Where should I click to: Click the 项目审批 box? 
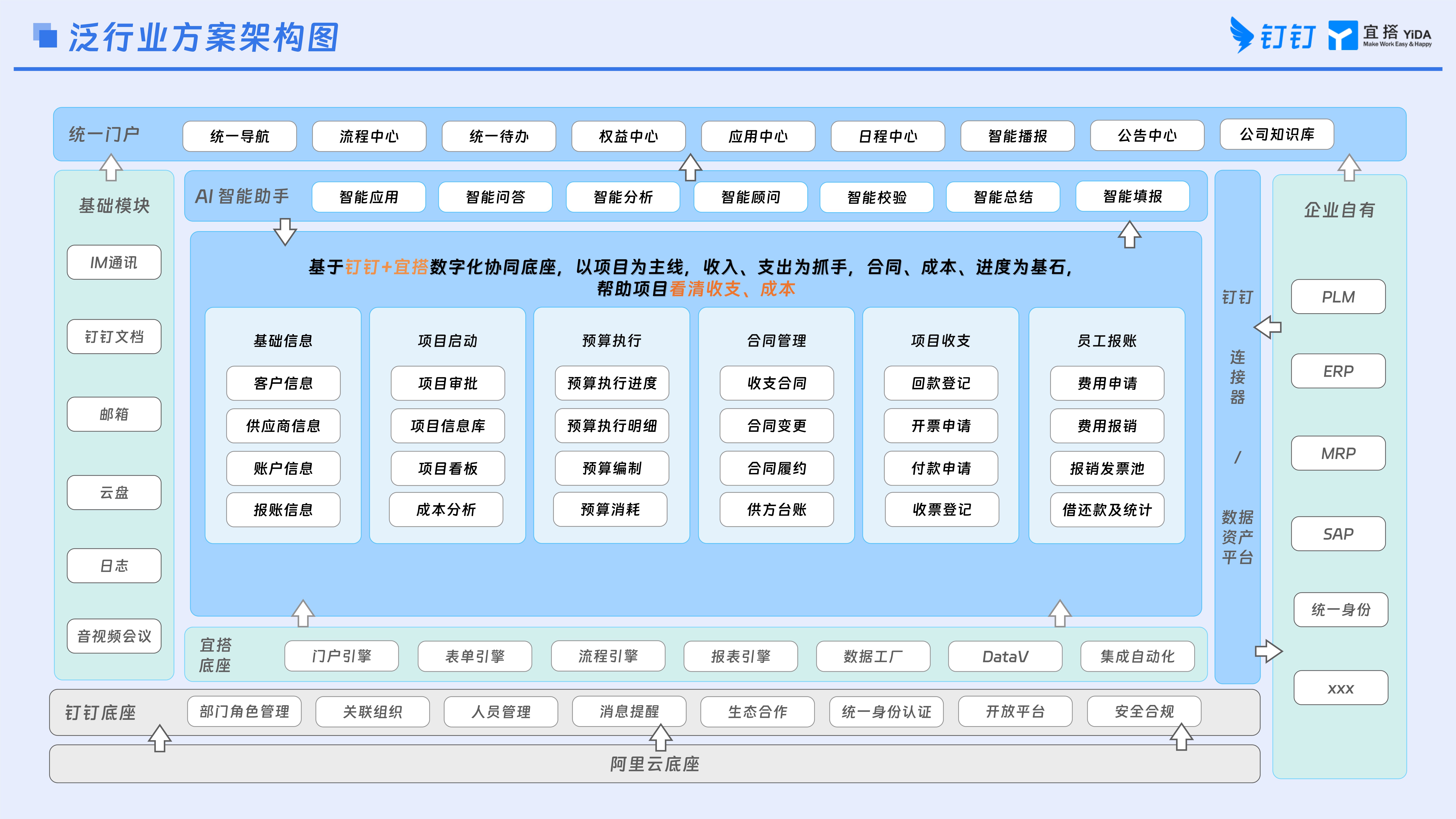pos(448,383)
